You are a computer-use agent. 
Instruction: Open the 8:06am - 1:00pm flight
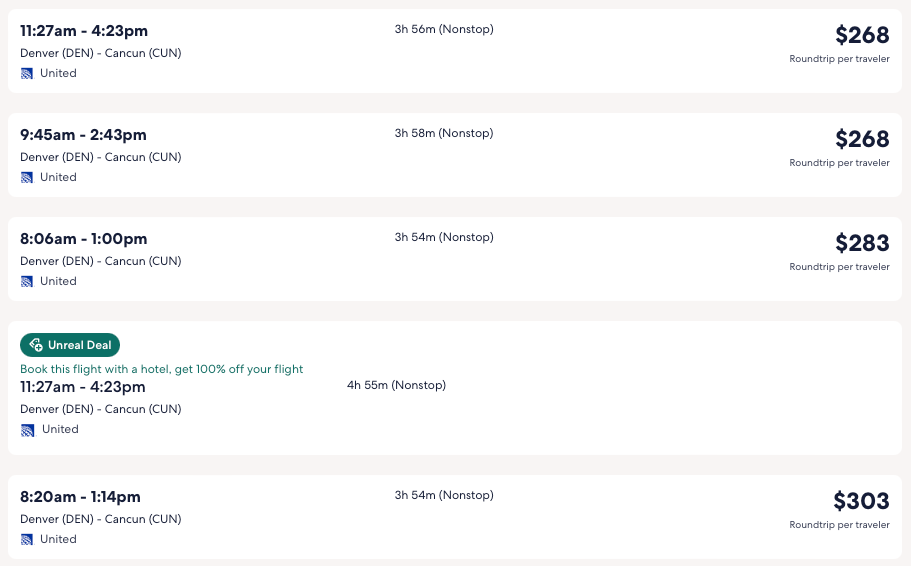pos(83,239)
